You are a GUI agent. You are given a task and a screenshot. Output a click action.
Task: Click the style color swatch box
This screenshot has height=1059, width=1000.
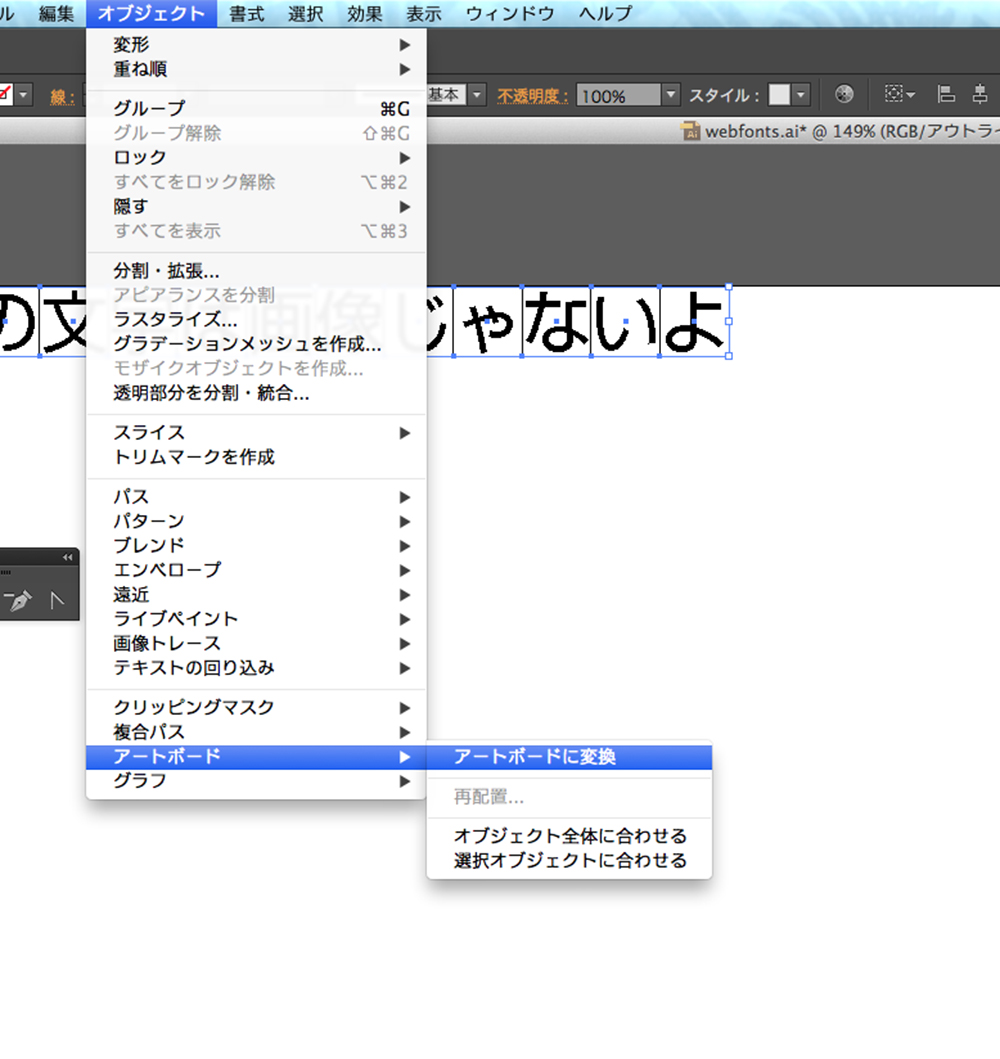pos(778,95)
